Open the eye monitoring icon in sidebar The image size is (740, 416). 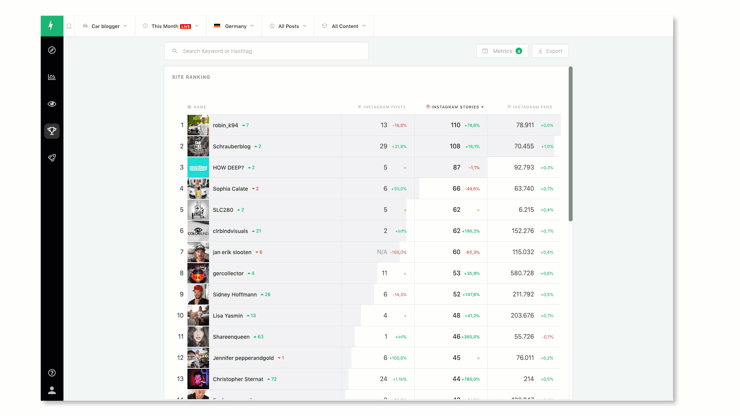(x=52, y=104)
